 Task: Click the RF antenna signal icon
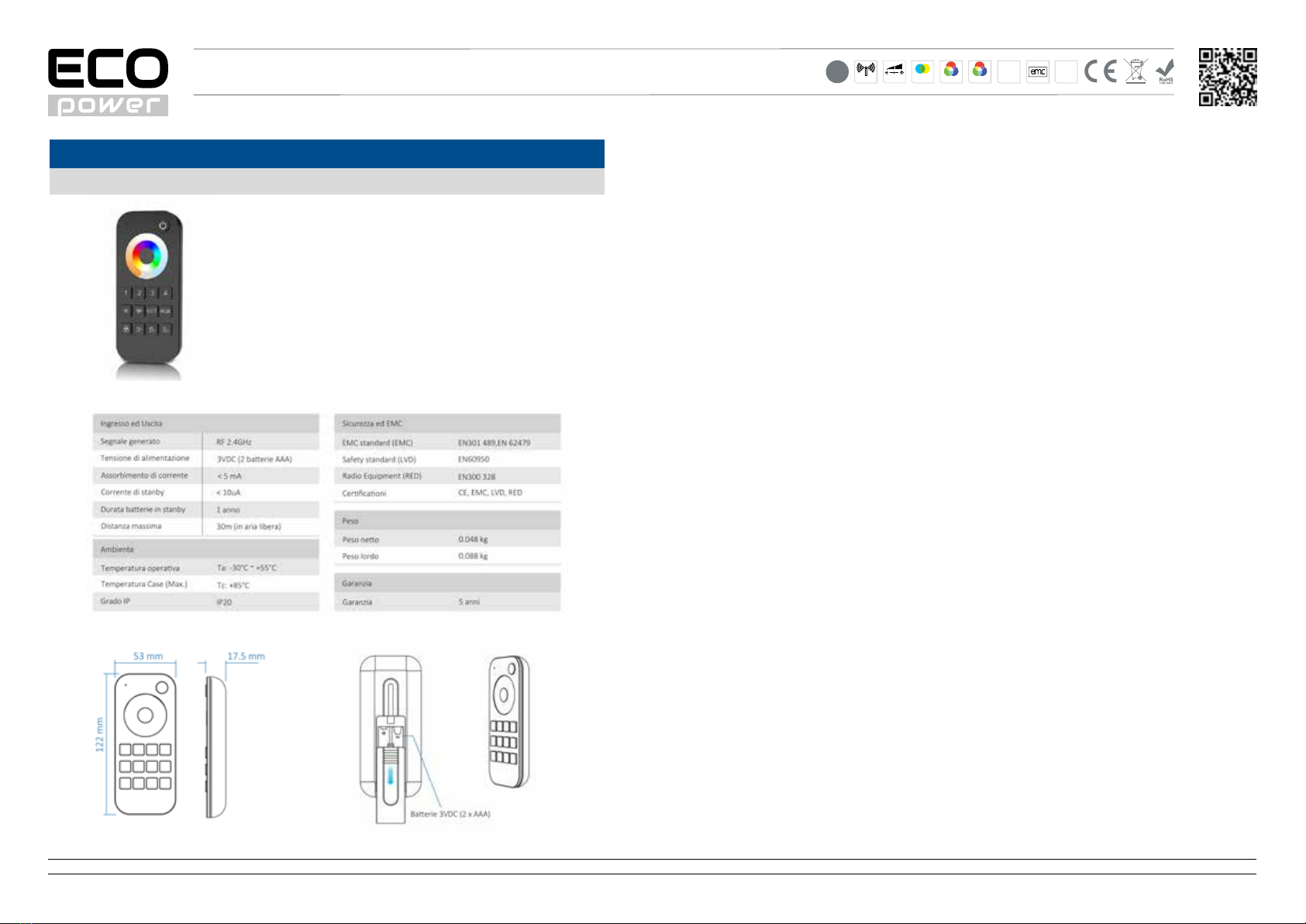tap(866, 71)
